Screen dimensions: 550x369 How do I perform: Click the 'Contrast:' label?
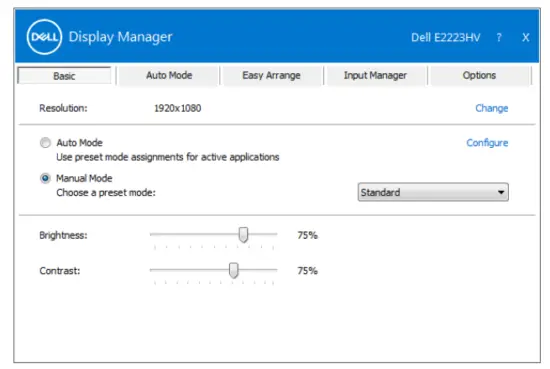60,270
